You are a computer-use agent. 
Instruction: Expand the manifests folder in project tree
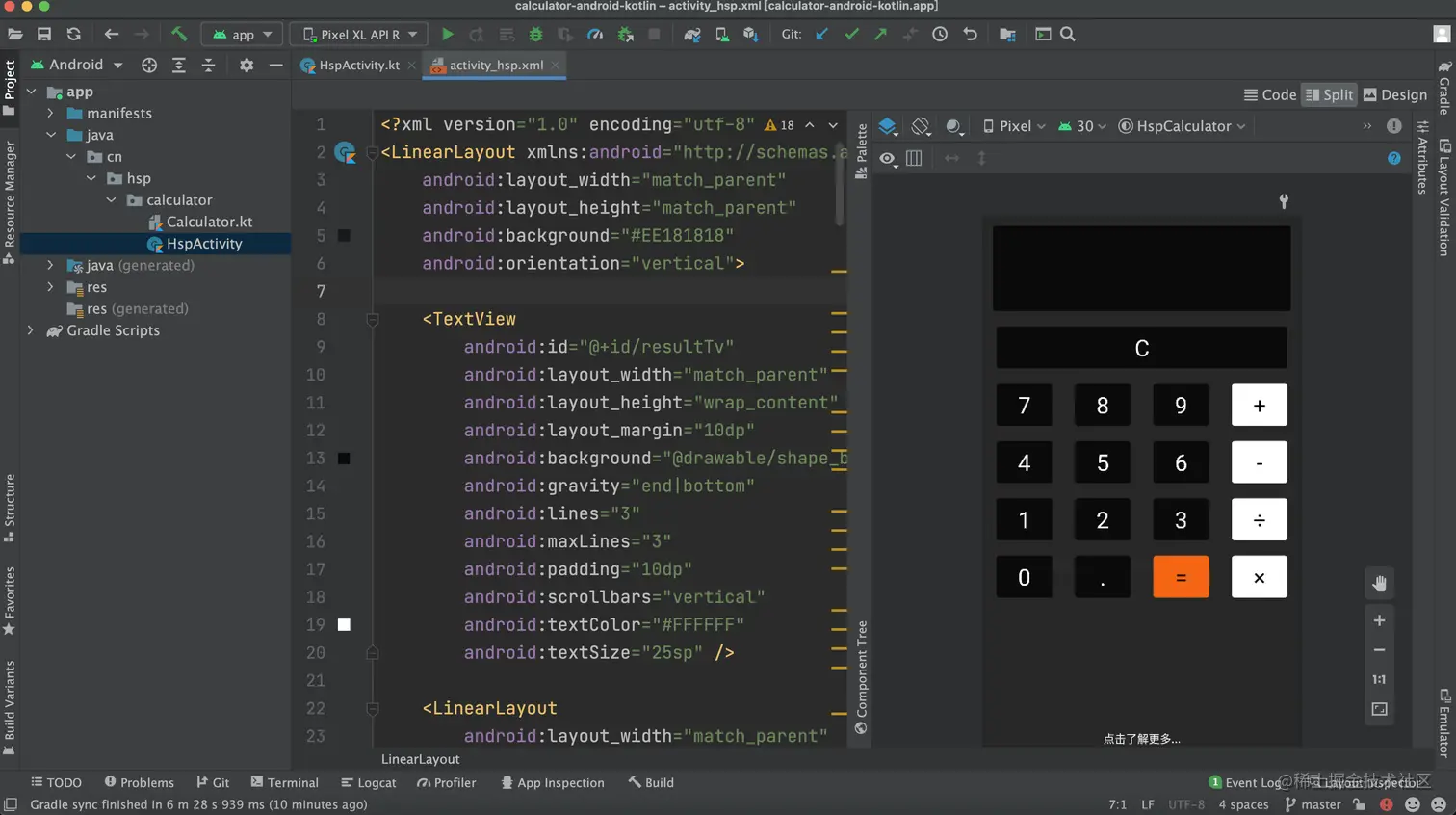(51, 113)
